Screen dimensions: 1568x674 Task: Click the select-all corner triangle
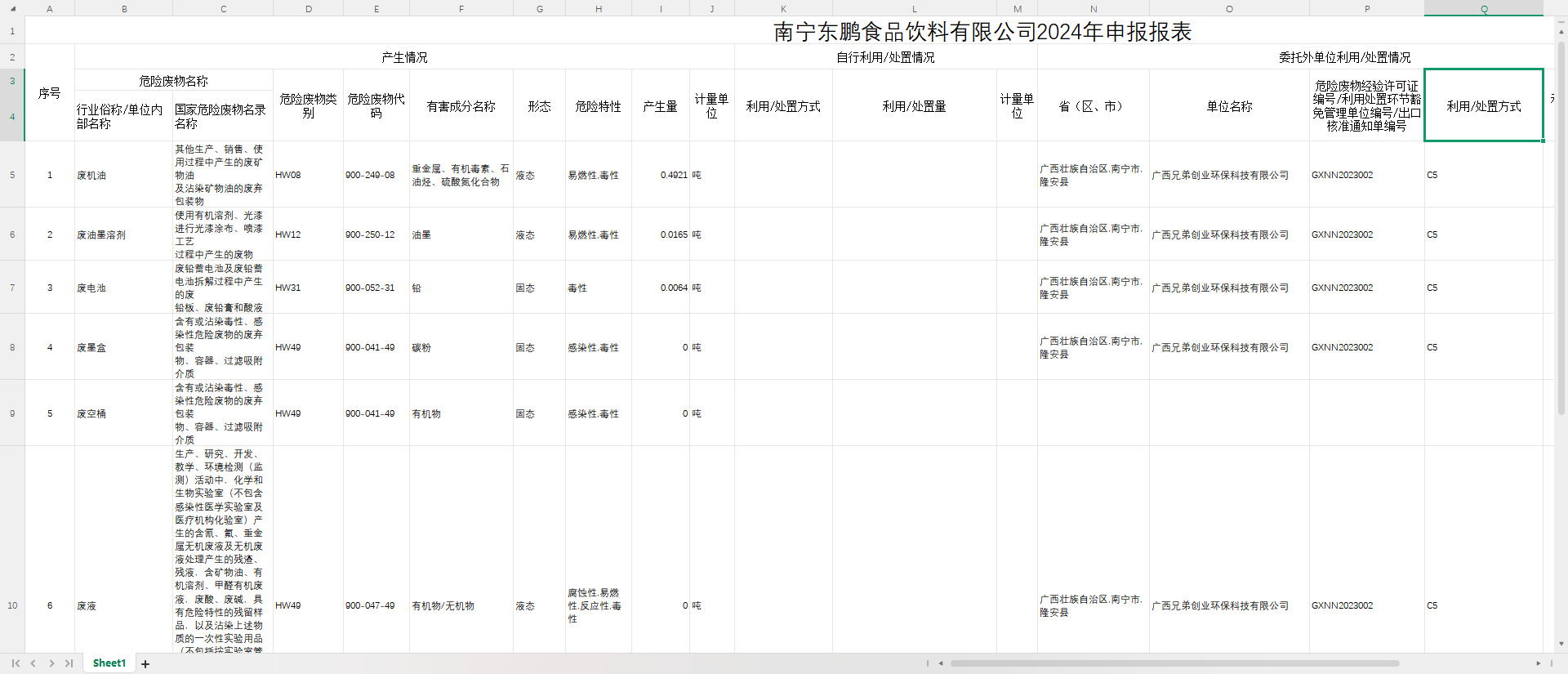[x=12, y=8]
